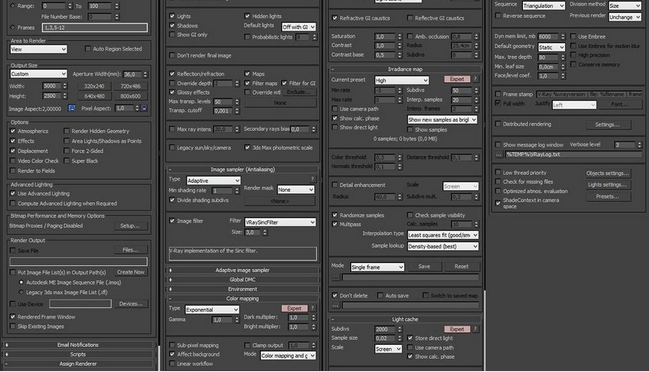
Task: Toggle Refractive GI caustics checkbox
Action: coord(335,18)
